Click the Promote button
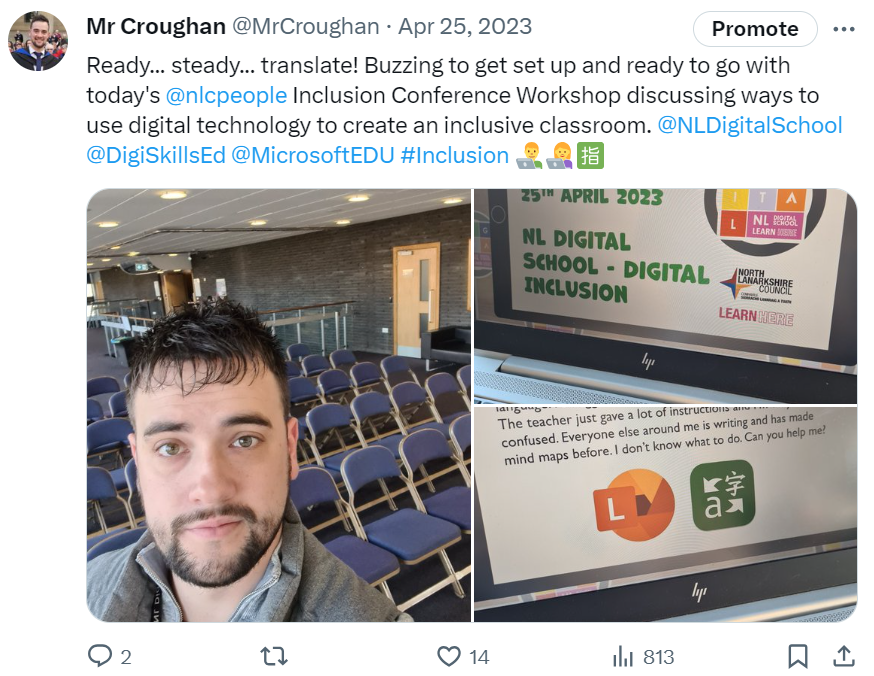This screenshot has height=676, width=874. click(x=755, y=29)
